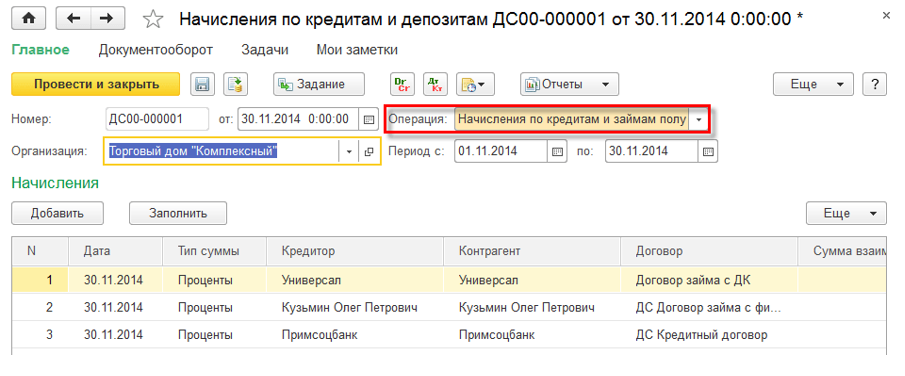Click N column header

[40, 251]
